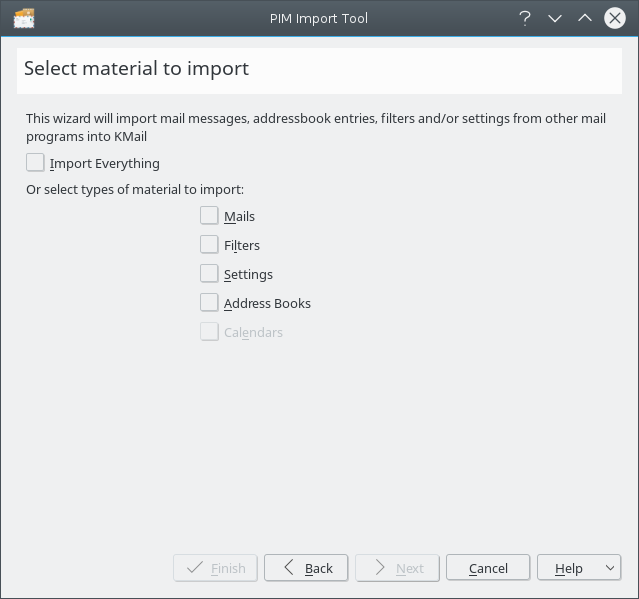Click the wizard description paragraph text
Image resolution: width=639 pixels, height=599 pixels.
(315, 127)
